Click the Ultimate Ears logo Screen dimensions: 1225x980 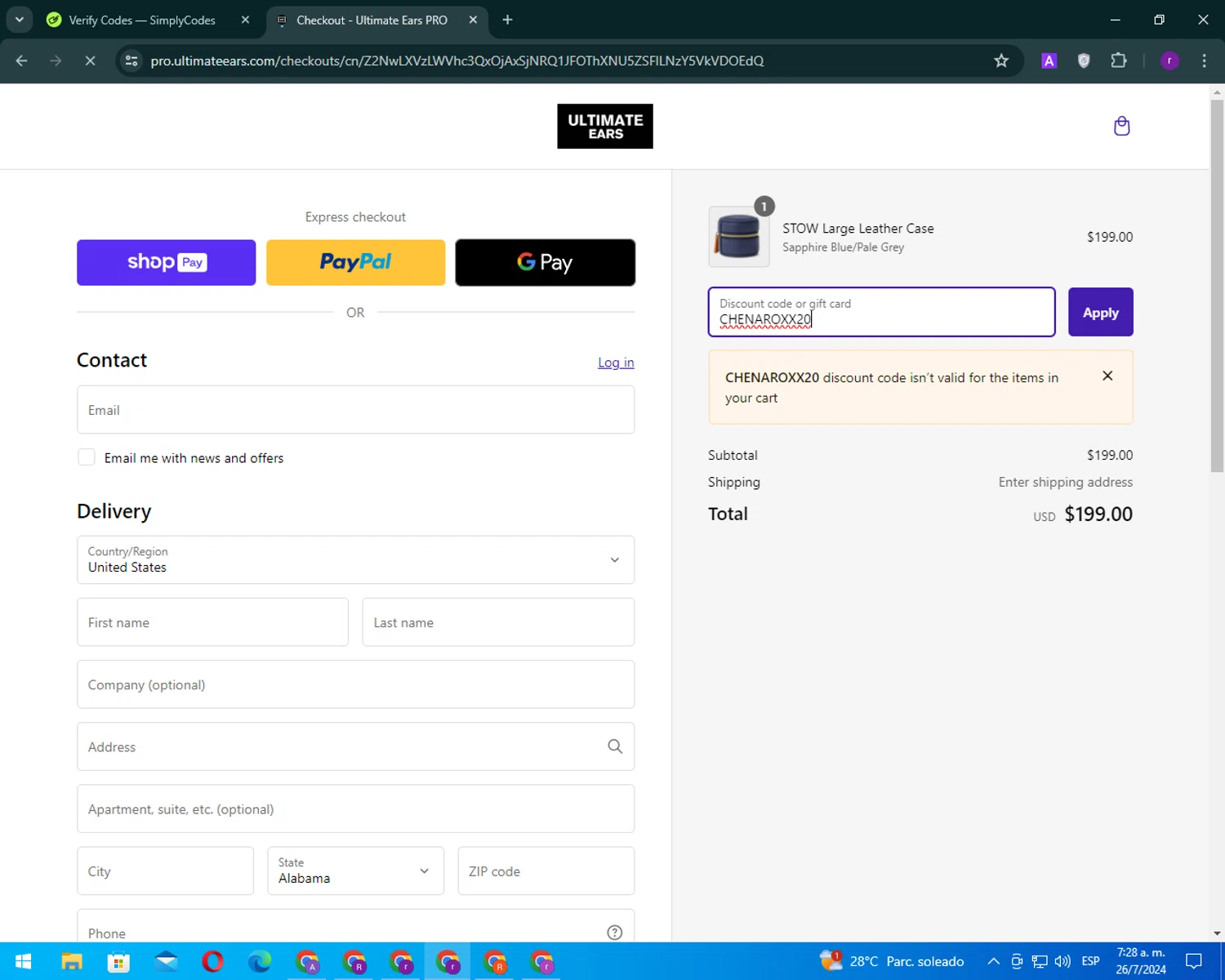point(605,126)
